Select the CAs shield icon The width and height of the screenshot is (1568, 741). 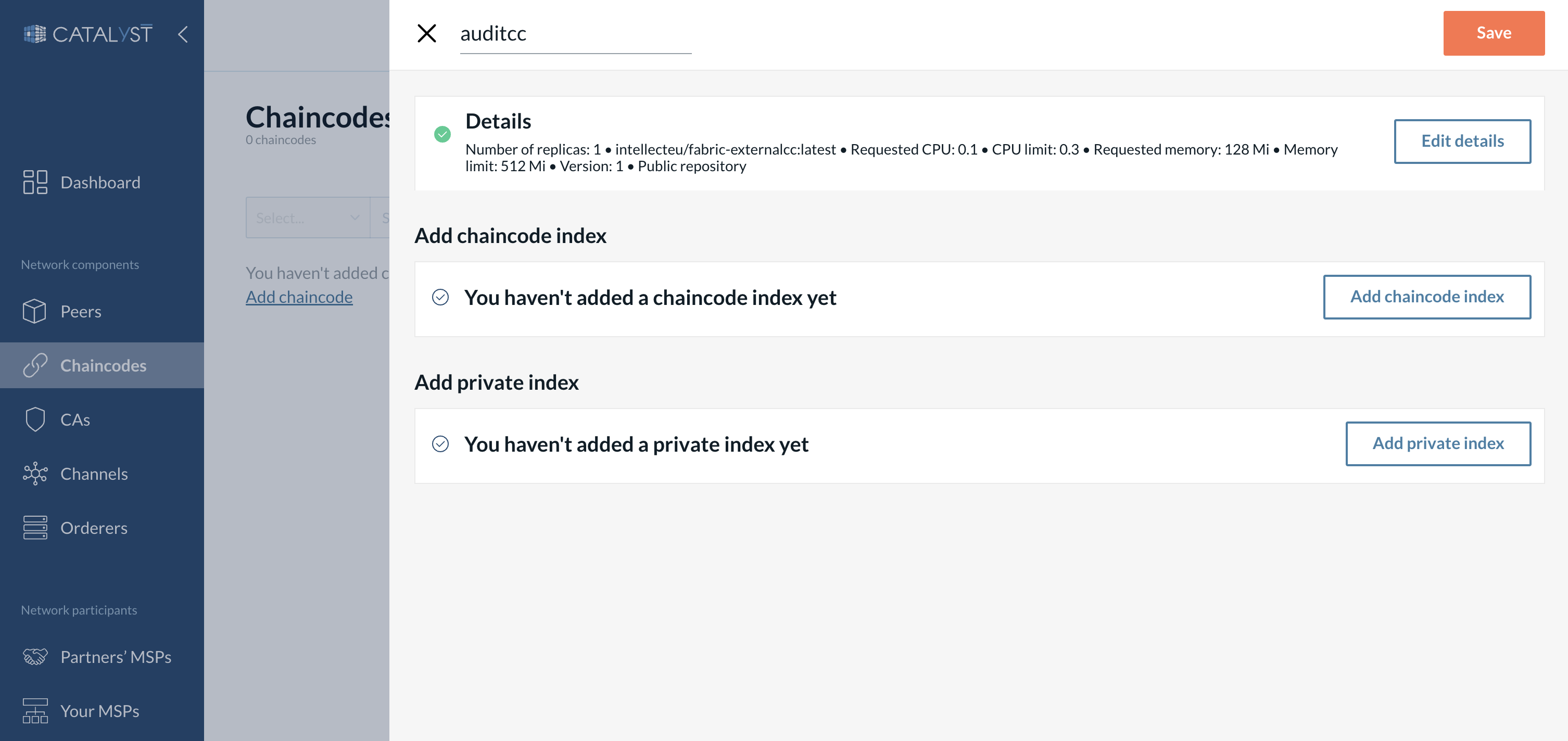point(35,419)
